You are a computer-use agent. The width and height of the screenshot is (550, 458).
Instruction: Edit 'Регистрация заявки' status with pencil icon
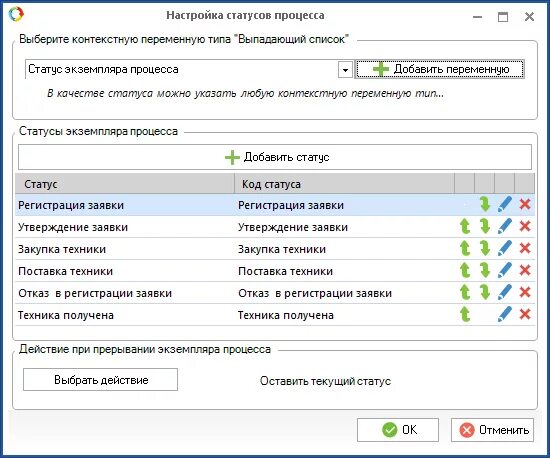pyautogui.click(x=505, y=204)
